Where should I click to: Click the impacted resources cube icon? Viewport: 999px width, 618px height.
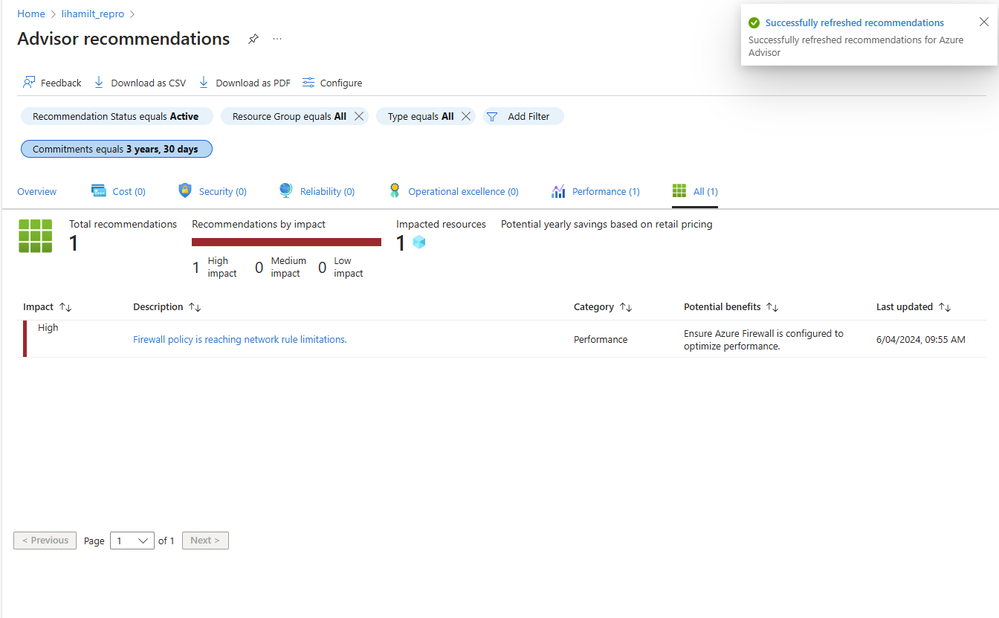(419, 242)
